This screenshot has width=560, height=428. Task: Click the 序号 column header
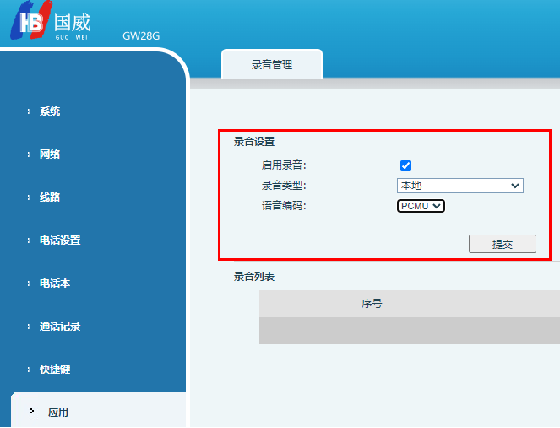pyautogui.click(x=372, y=304)
